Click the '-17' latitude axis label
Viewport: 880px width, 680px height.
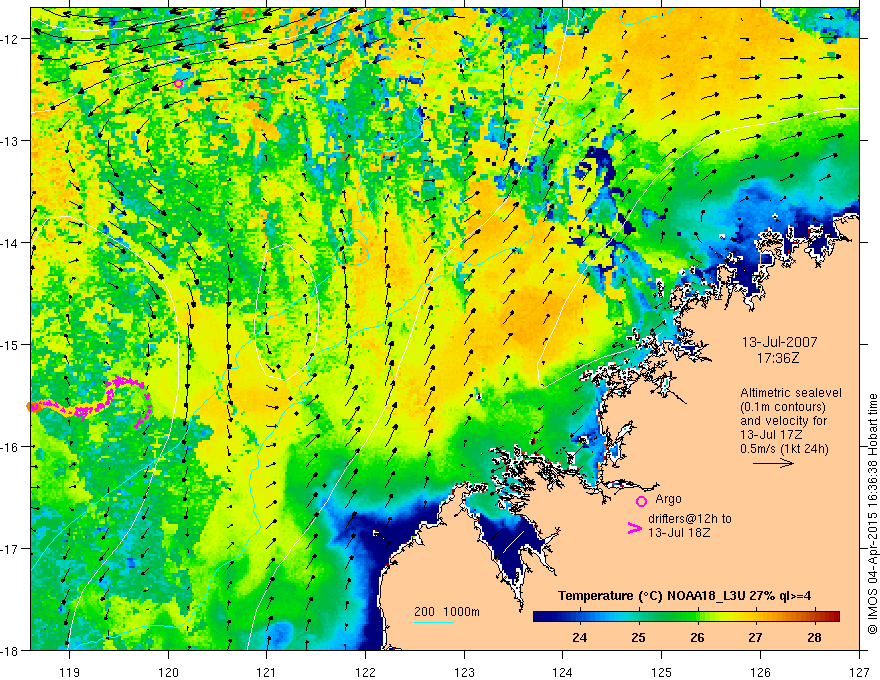(x=11, y=549)
